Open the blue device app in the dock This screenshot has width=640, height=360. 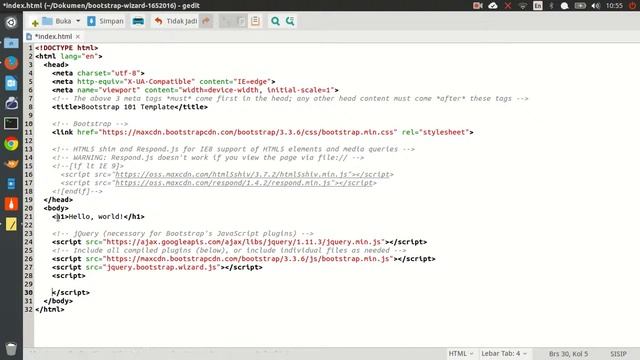coord(11,184)
